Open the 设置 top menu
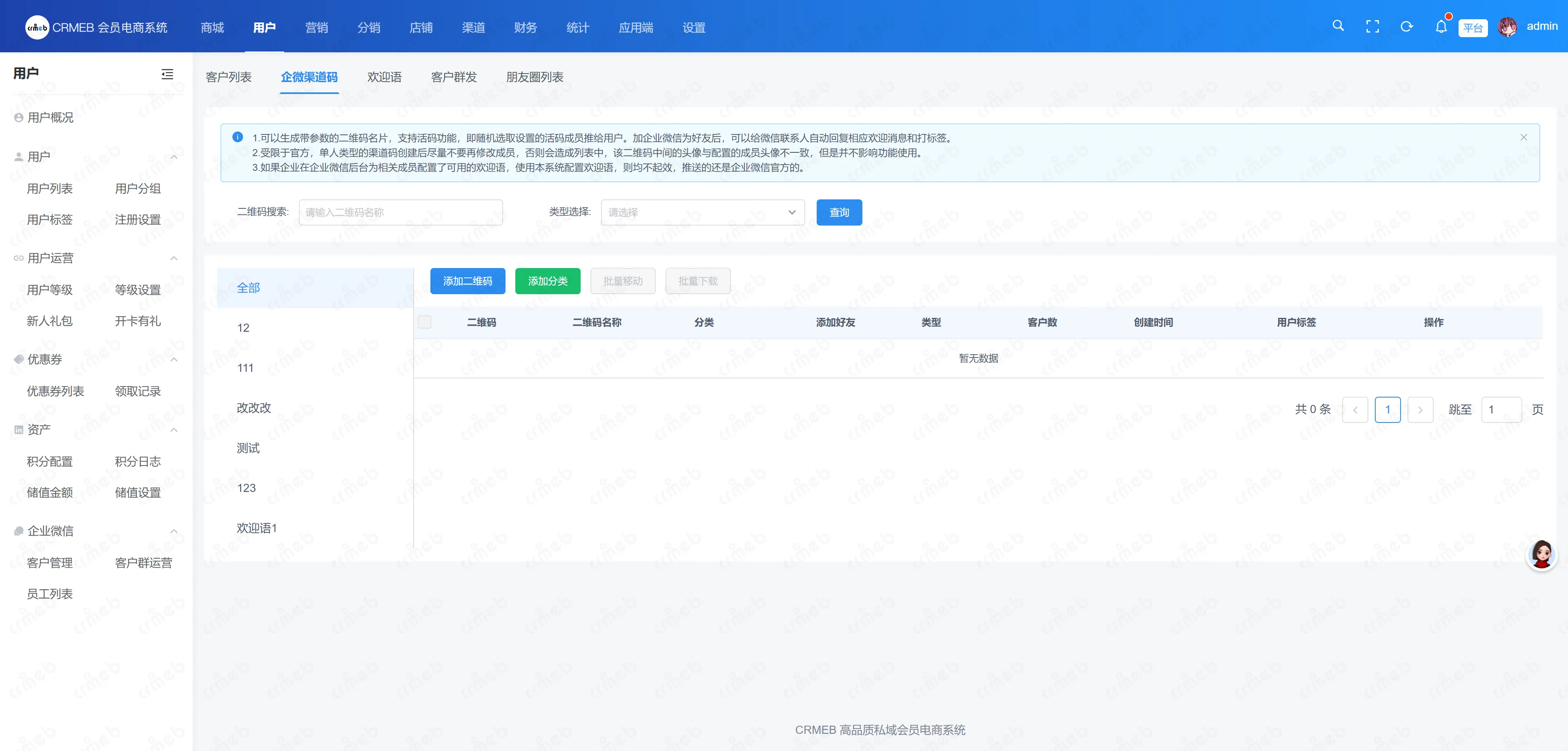 (694, 27)
